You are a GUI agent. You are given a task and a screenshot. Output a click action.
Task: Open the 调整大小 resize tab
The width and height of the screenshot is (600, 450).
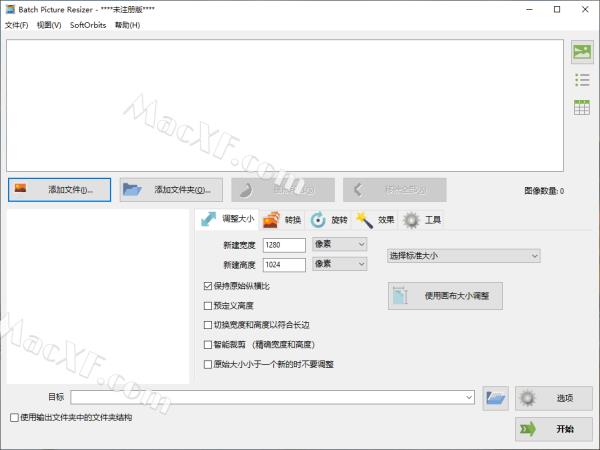pos(227,219)
